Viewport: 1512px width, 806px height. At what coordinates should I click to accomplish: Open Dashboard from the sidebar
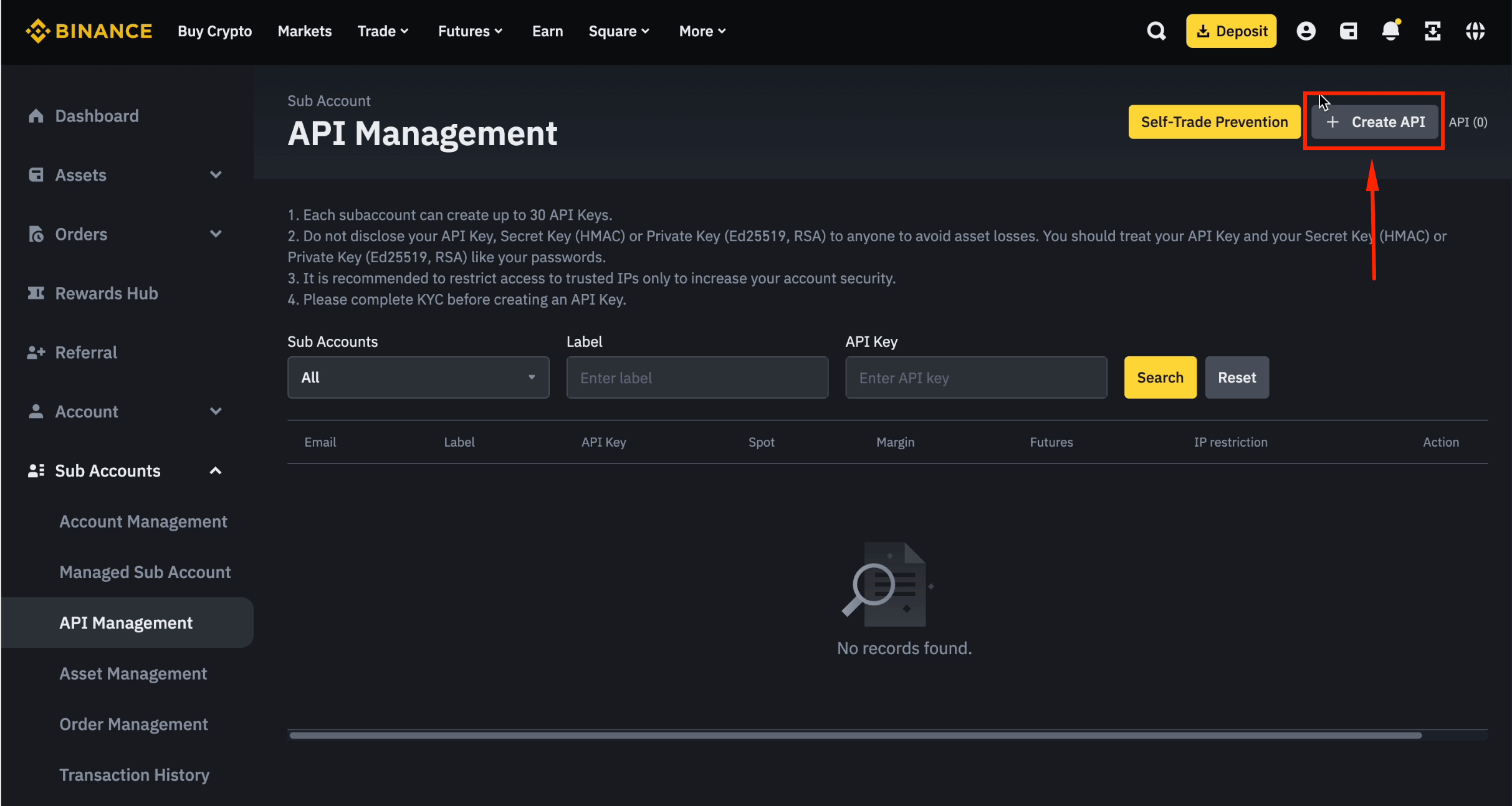coord(97,116)
